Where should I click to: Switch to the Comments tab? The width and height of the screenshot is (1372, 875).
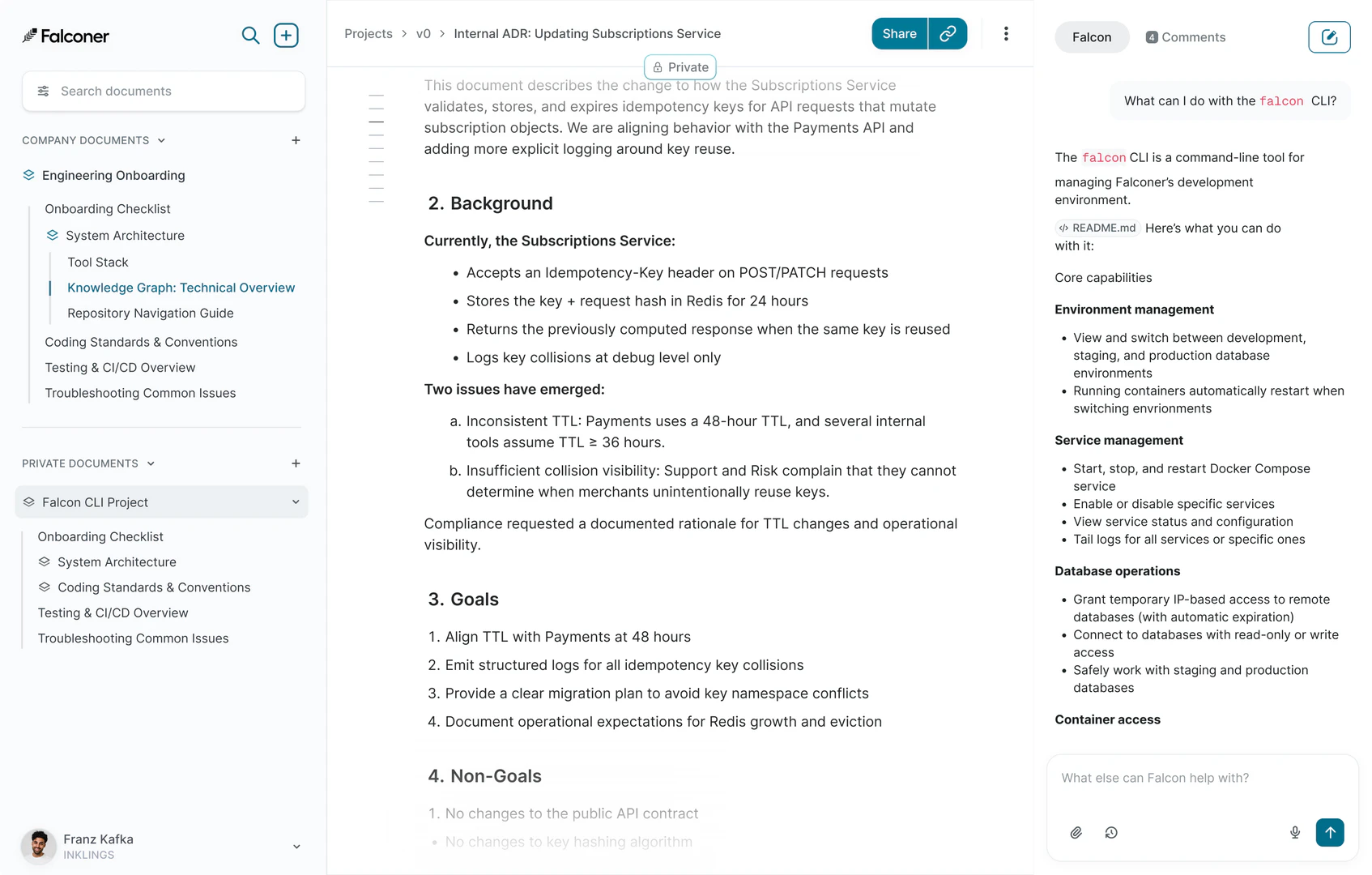point(1185,36)
